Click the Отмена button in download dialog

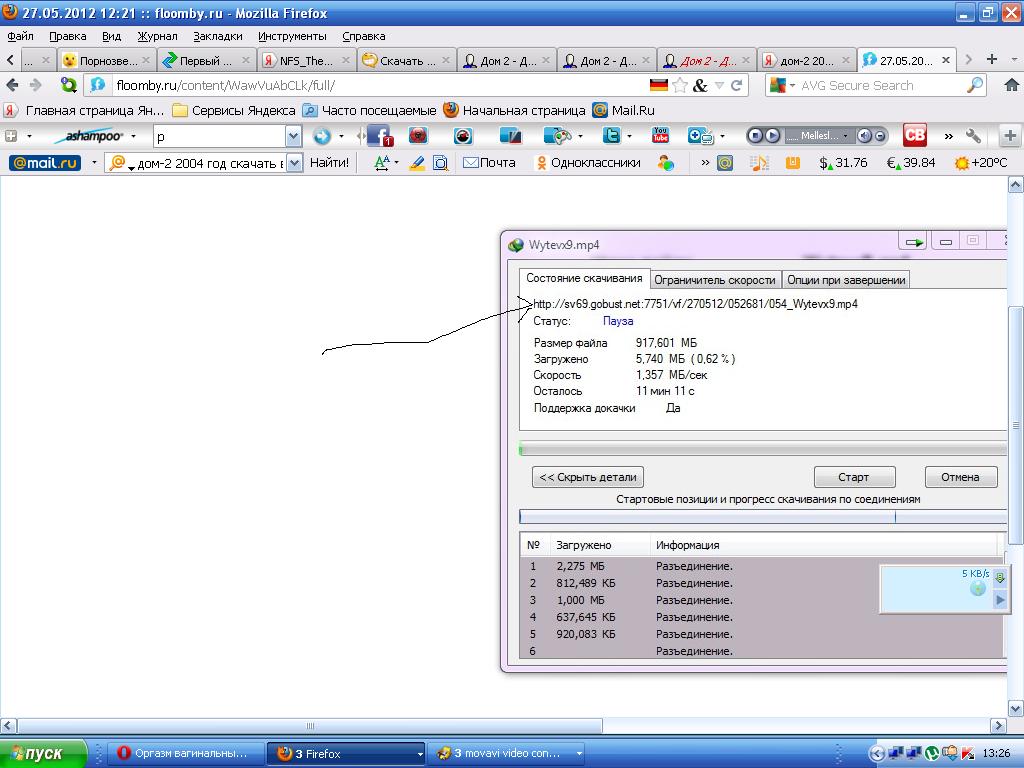pos(961,477)
